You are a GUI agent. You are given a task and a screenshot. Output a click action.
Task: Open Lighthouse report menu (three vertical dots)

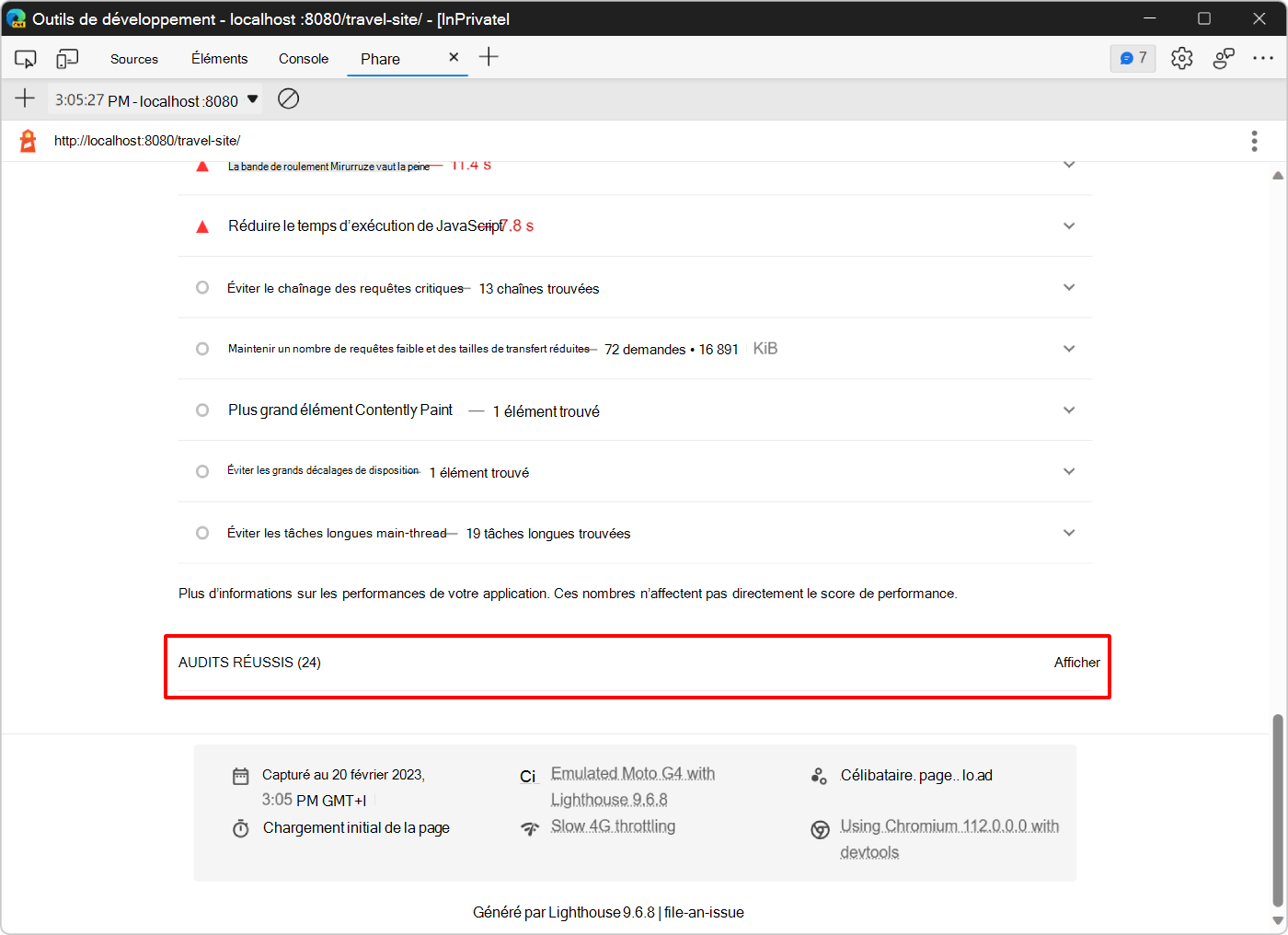coord(1254,141)
